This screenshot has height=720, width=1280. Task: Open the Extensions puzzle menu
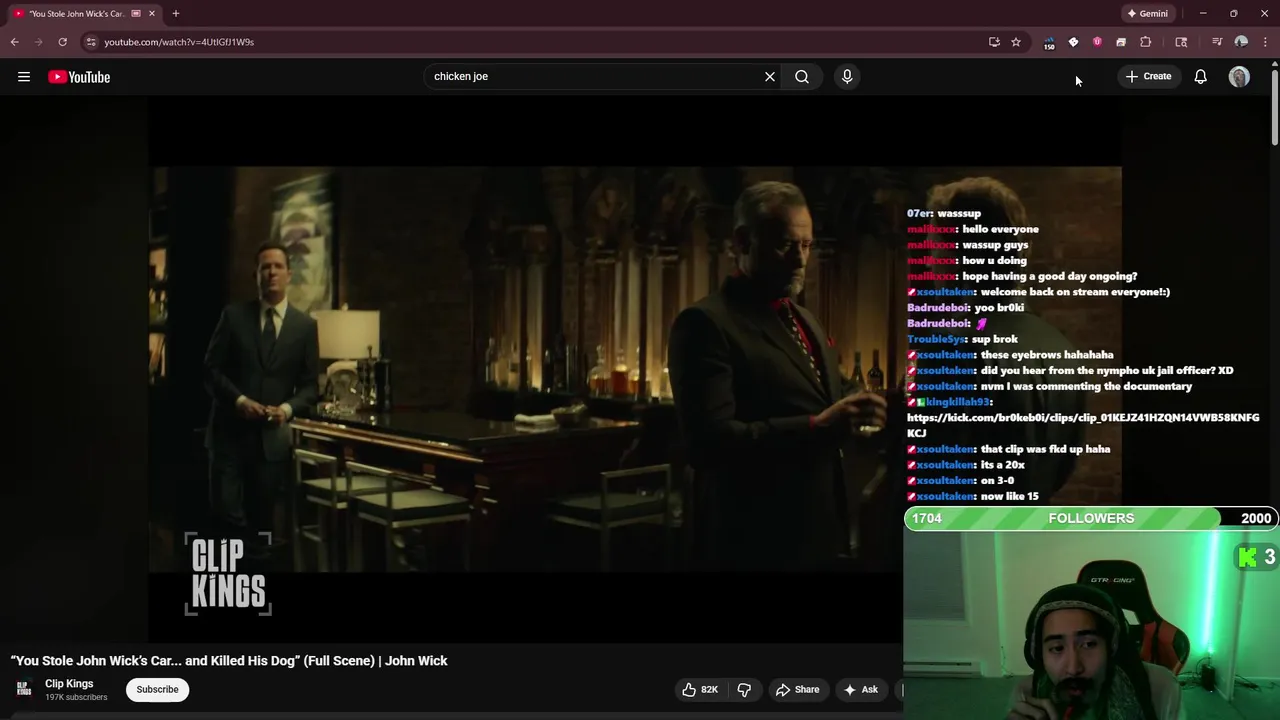[1146, 42]
